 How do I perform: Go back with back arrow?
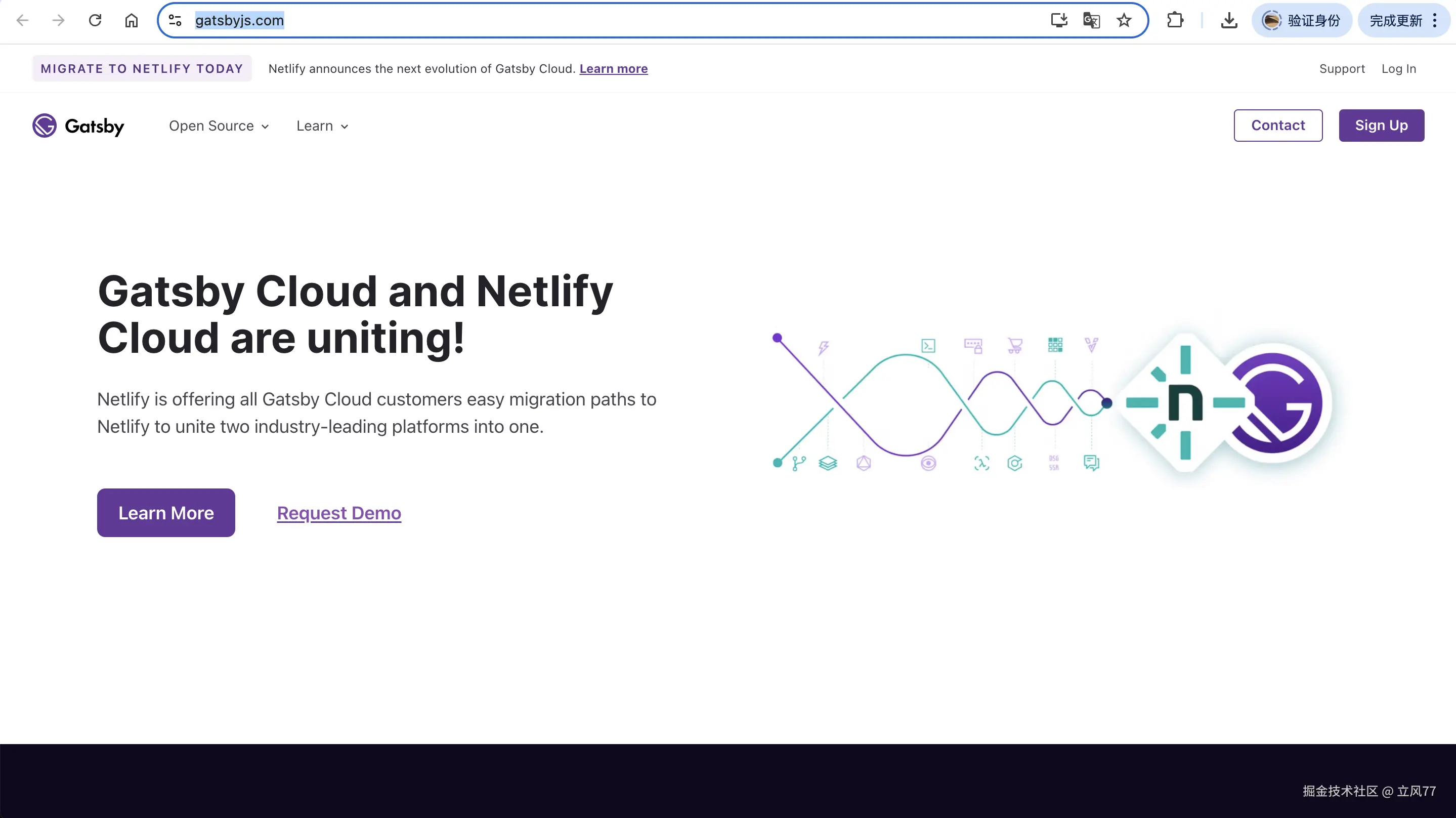coord(23,20)
